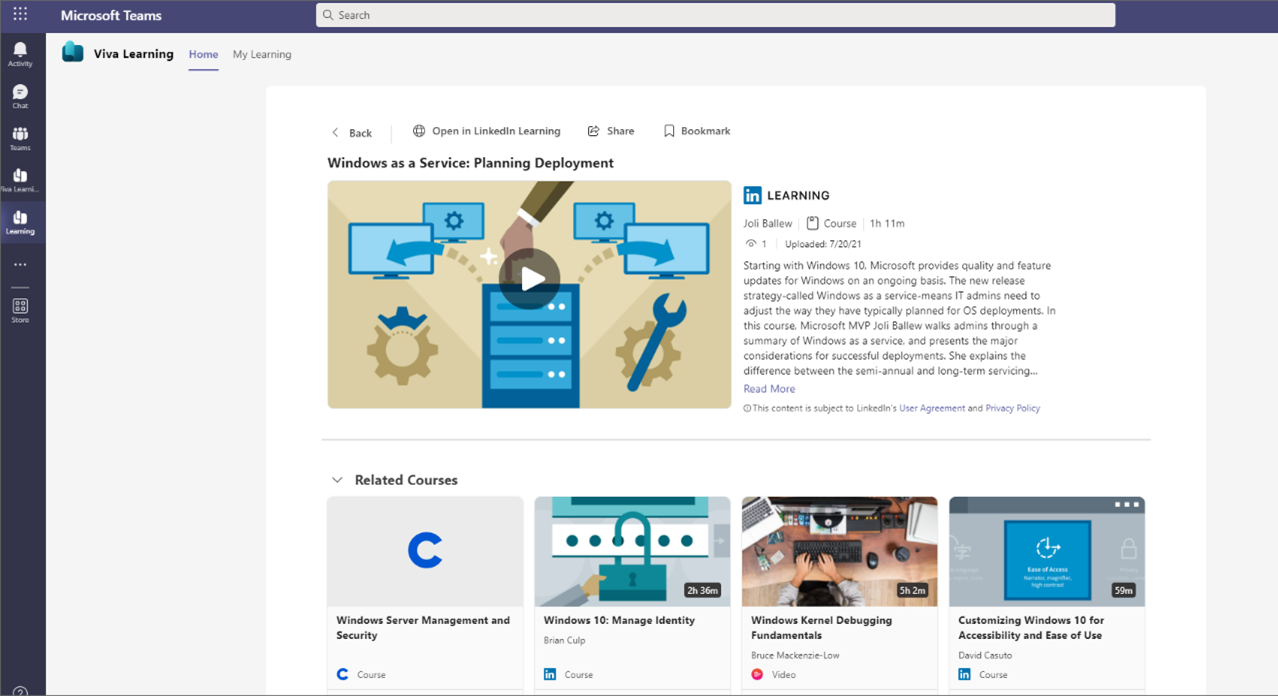The height and width of the screenshot is (696, 1278).
Task: Click the Coursera icon under Windows Server Management
Action: [x=342, y=674]
